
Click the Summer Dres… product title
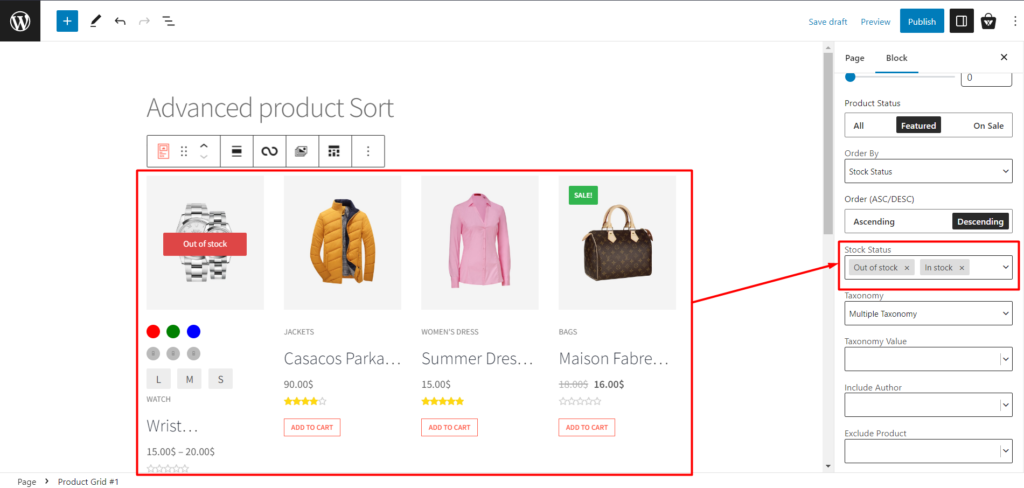point(477,358)
